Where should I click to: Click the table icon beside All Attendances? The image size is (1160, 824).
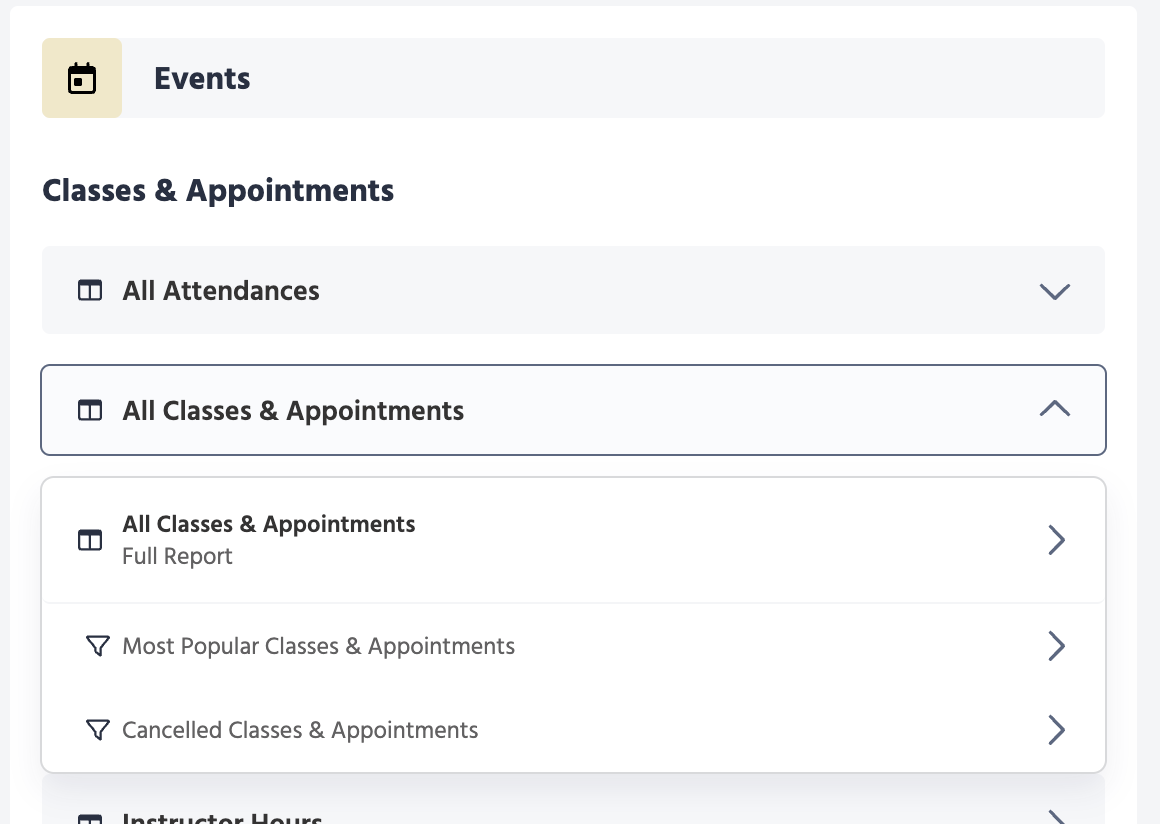pyautogui.click(x=90, y=291)
